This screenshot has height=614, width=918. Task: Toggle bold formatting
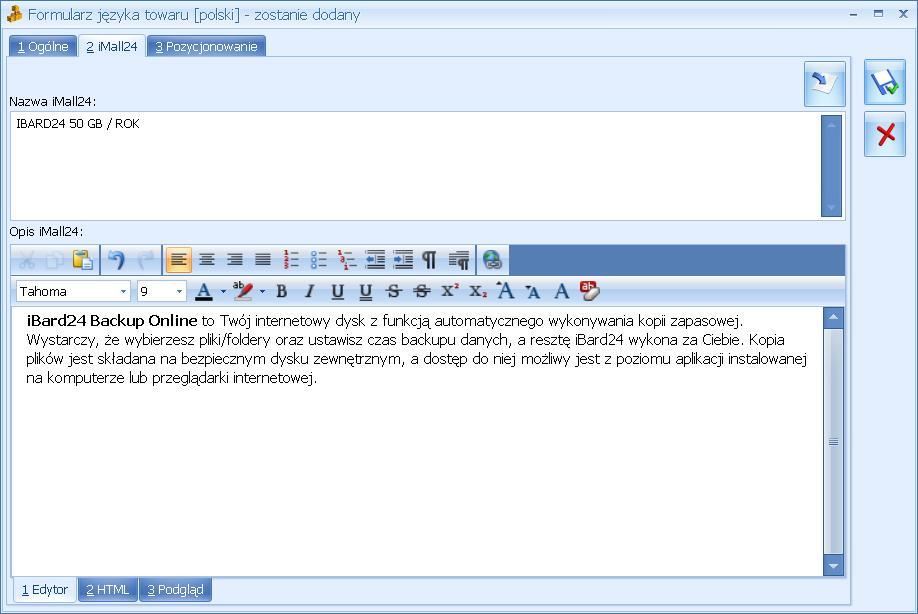click(282, 291)
